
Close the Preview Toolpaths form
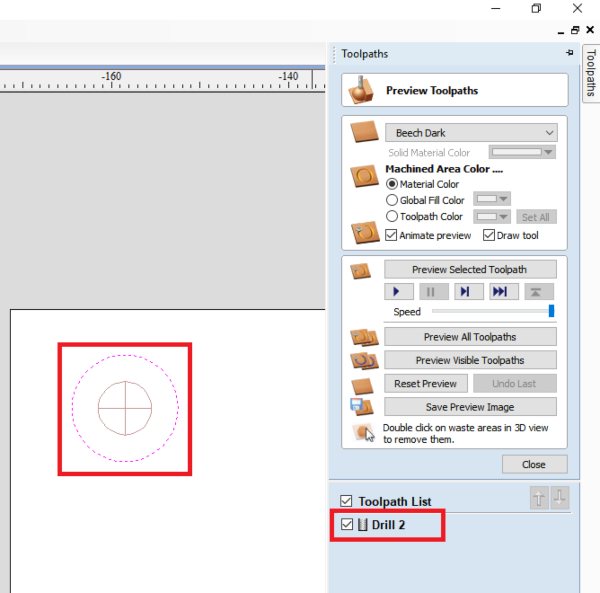535,464
